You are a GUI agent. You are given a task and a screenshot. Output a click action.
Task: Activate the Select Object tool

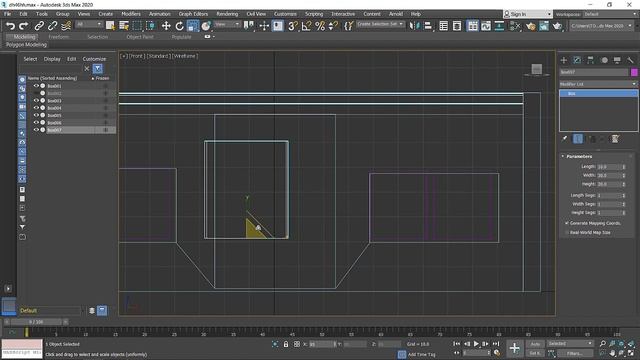[x=110, y=26]
